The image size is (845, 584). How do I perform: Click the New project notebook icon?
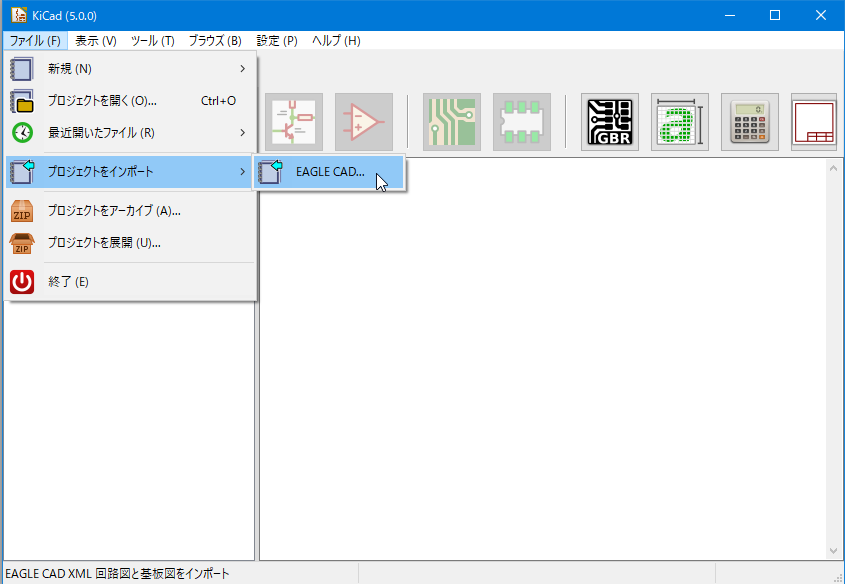[x=22, y=69]
